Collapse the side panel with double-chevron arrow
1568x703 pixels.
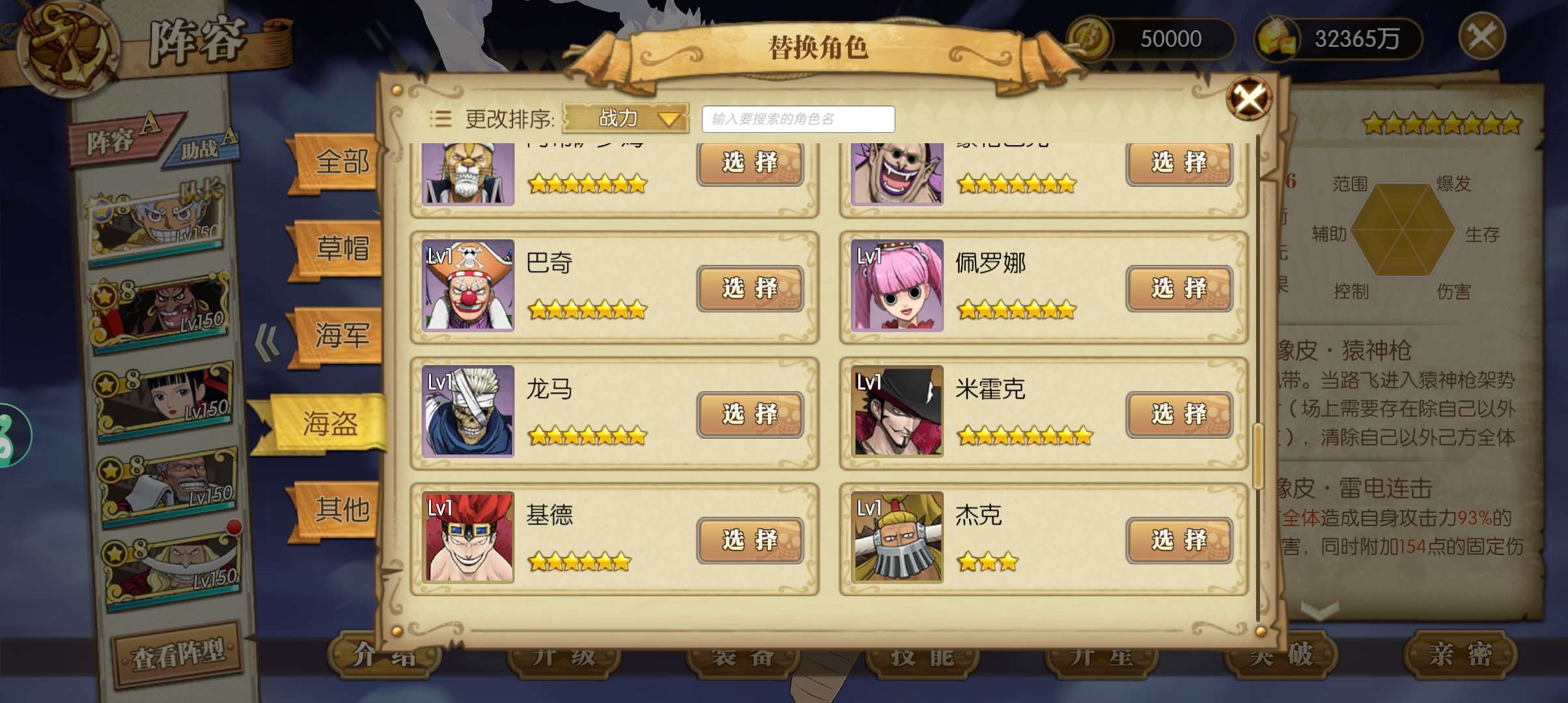(x=267, y=342)
